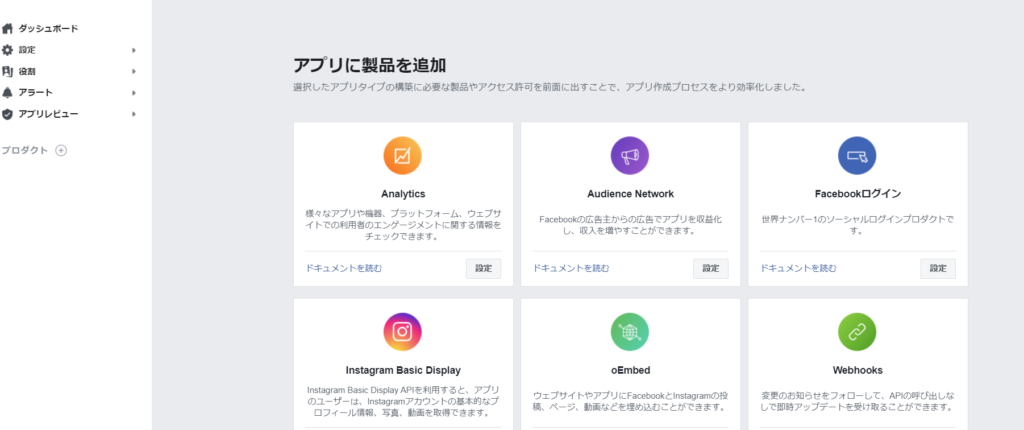Expand the 役割 sidebar submenu arrow

coord(134,72)
